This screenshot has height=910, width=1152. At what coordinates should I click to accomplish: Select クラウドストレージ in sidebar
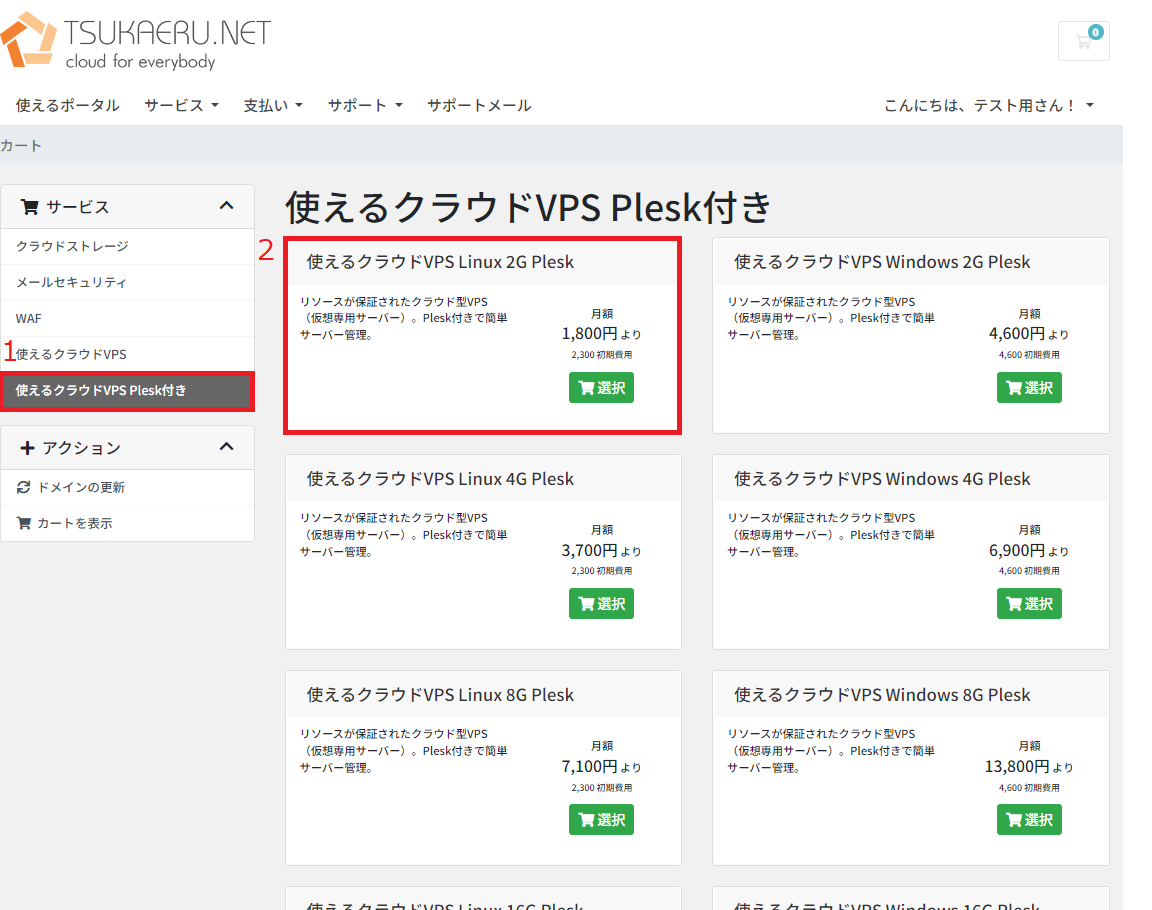(128, 246)
